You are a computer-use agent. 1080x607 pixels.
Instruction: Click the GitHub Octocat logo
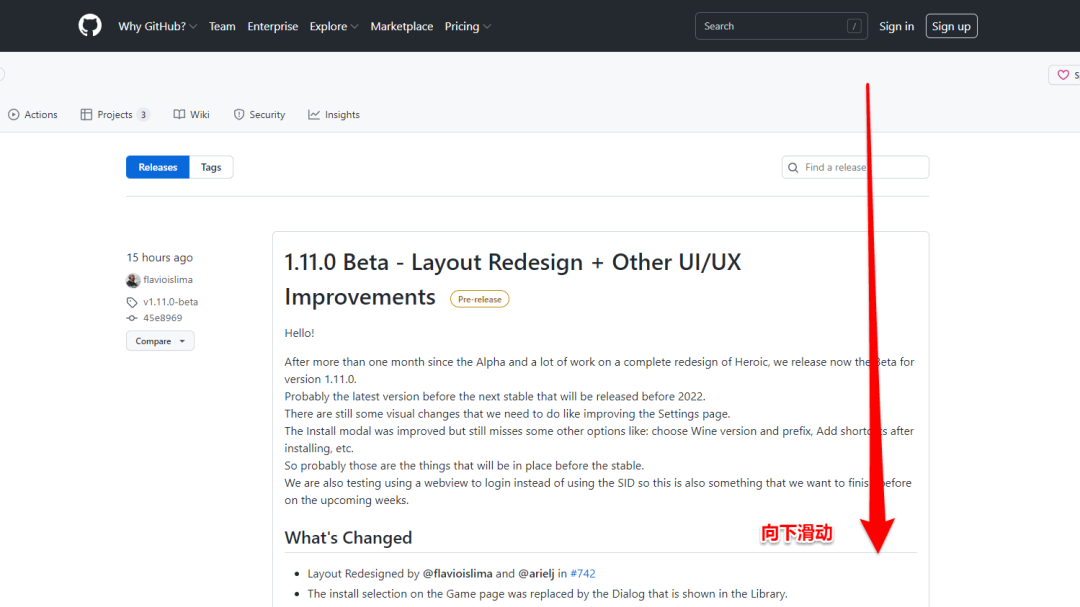pyautogui.click(x=90, y=26)
